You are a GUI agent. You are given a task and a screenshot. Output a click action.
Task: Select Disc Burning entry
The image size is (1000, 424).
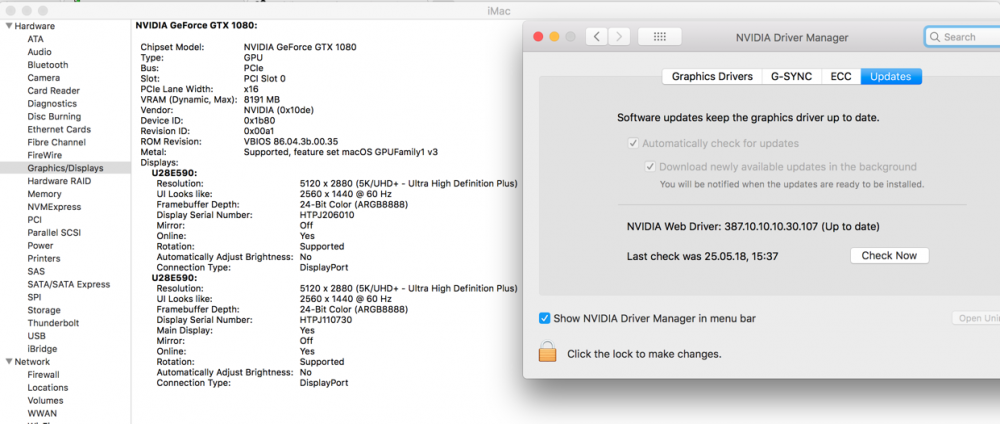coord(54,117)
